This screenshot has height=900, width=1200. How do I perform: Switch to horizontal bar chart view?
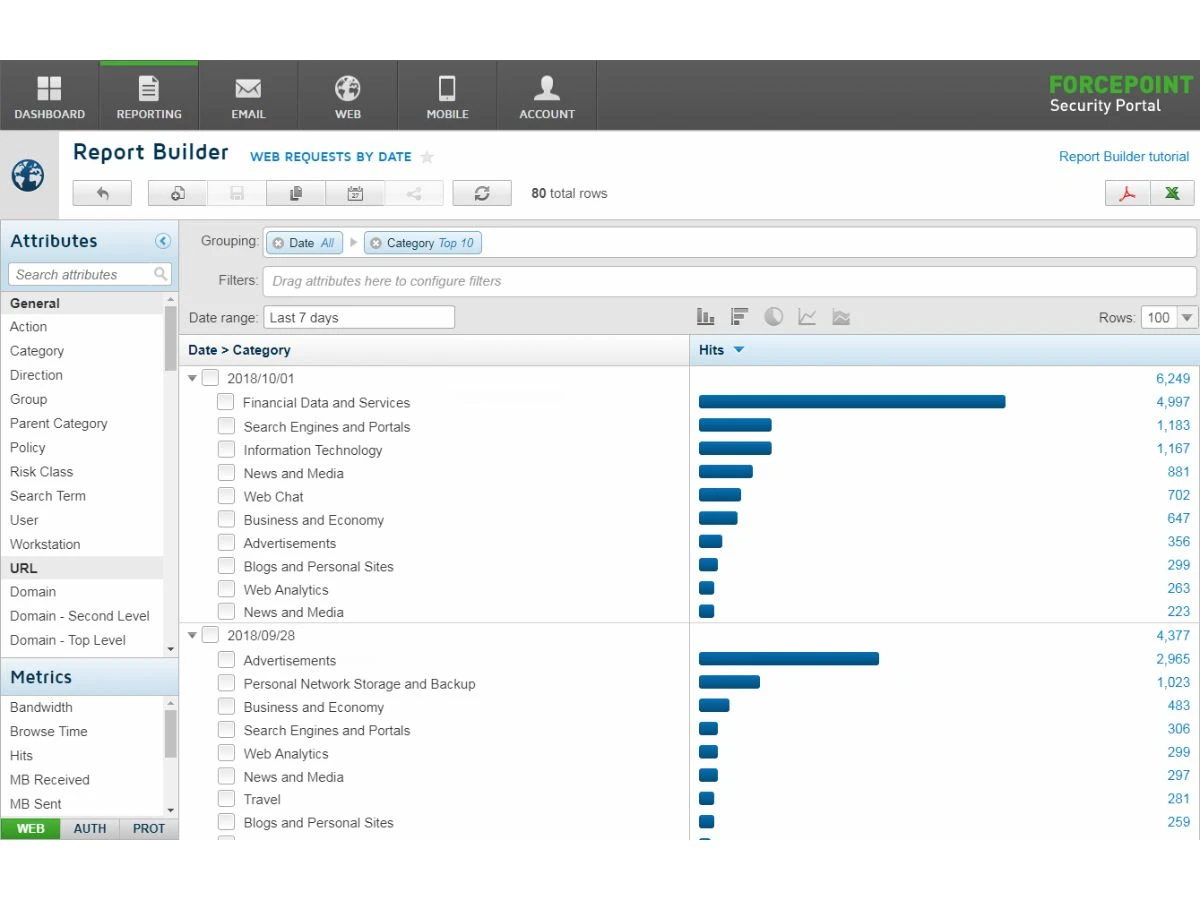[740, 317]
